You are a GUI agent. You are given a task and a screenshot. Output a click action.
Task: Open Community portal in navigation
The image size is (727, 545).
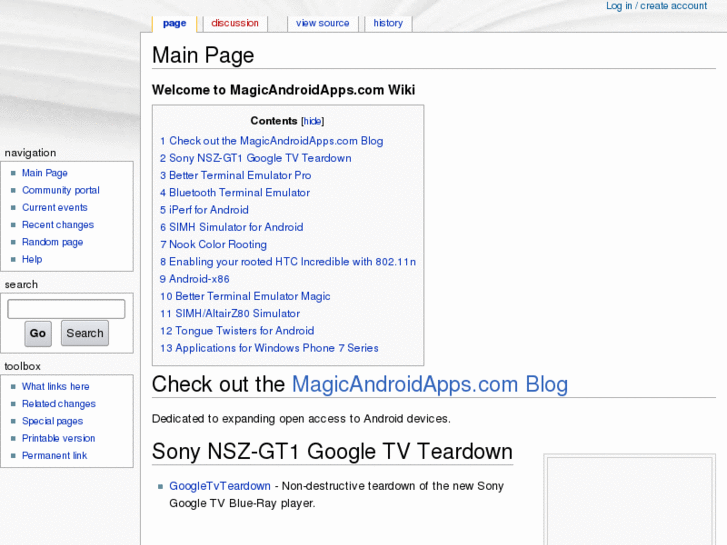pos(61,190)
